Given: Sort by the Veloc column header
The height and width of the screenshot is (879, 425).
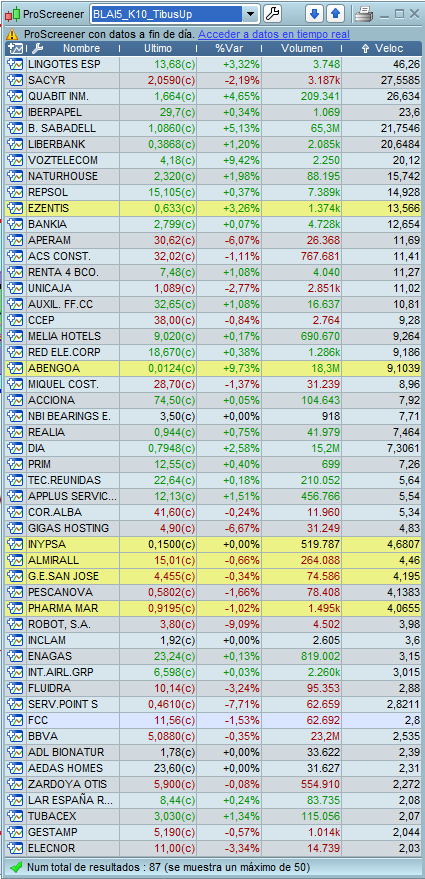Looking at the screenshot, I should pyautogui.click(x=381, y=49).
